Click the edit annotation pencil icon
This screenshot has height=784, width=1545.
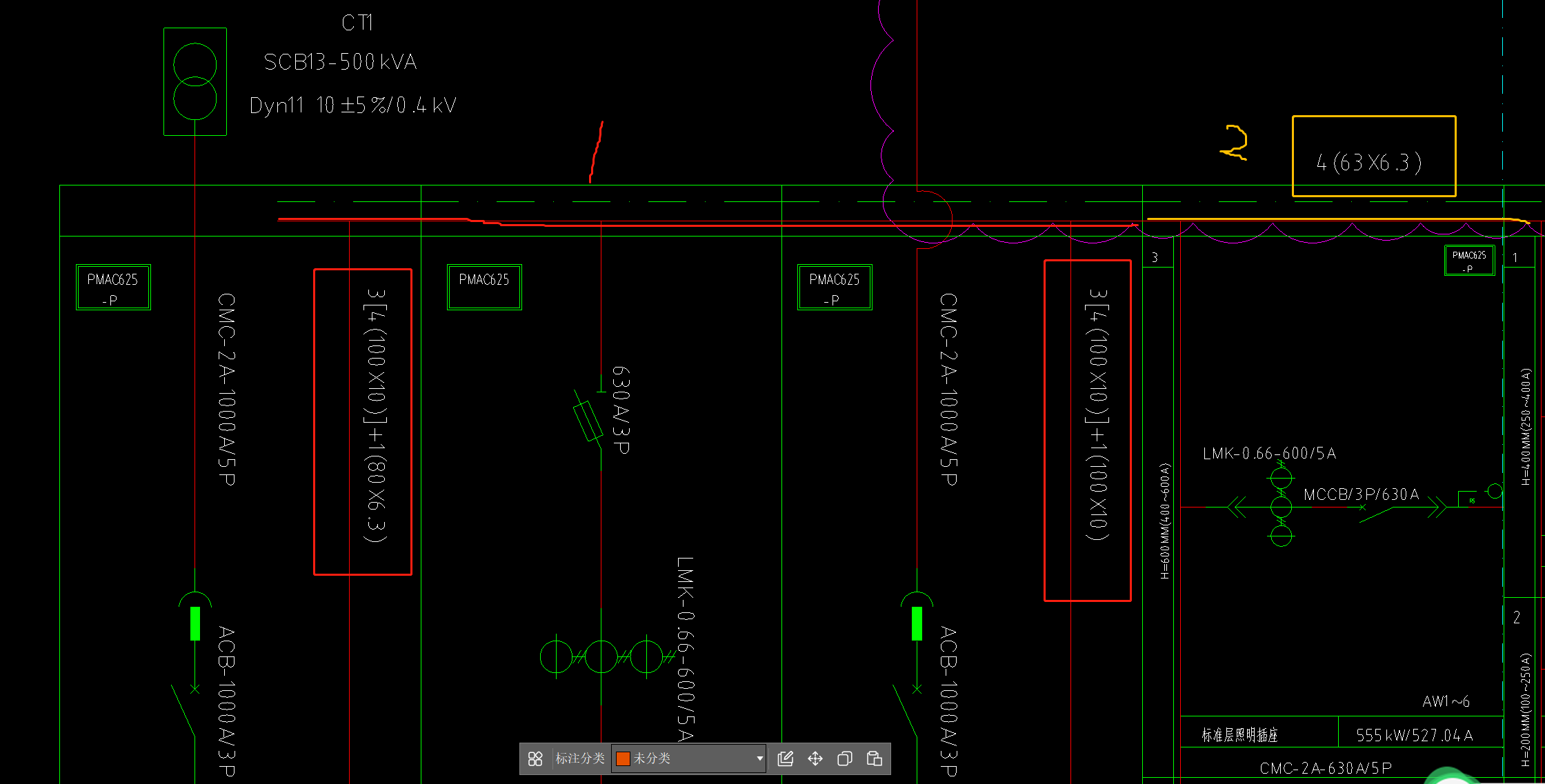[x=785, y=758]
